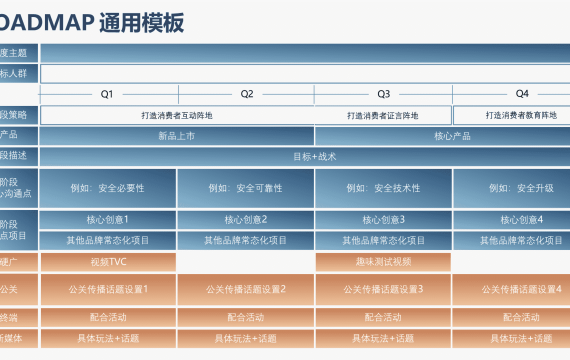The height and width of the screenshot is (360, 570).
Task: Click the empty white 目标人群 content box
Action: coord(305,74)
